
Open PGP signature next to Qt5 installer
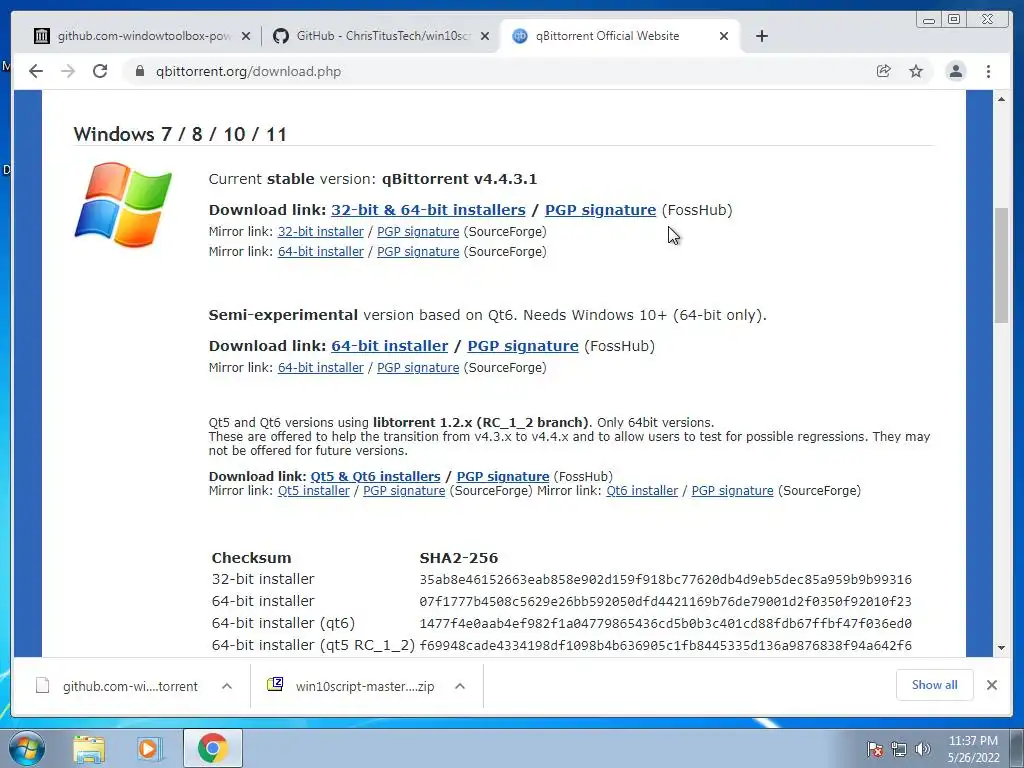click(404, 490)
